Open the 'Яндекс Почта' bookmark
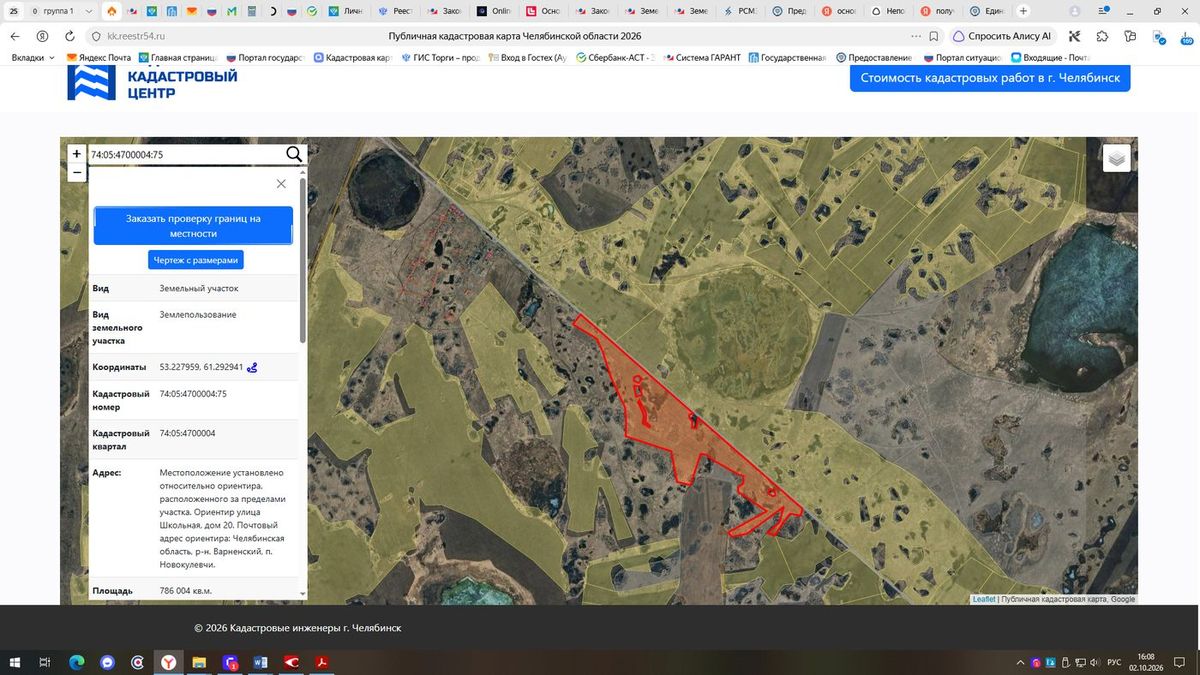Screen dimensions: 1200x675 (98, 58)
